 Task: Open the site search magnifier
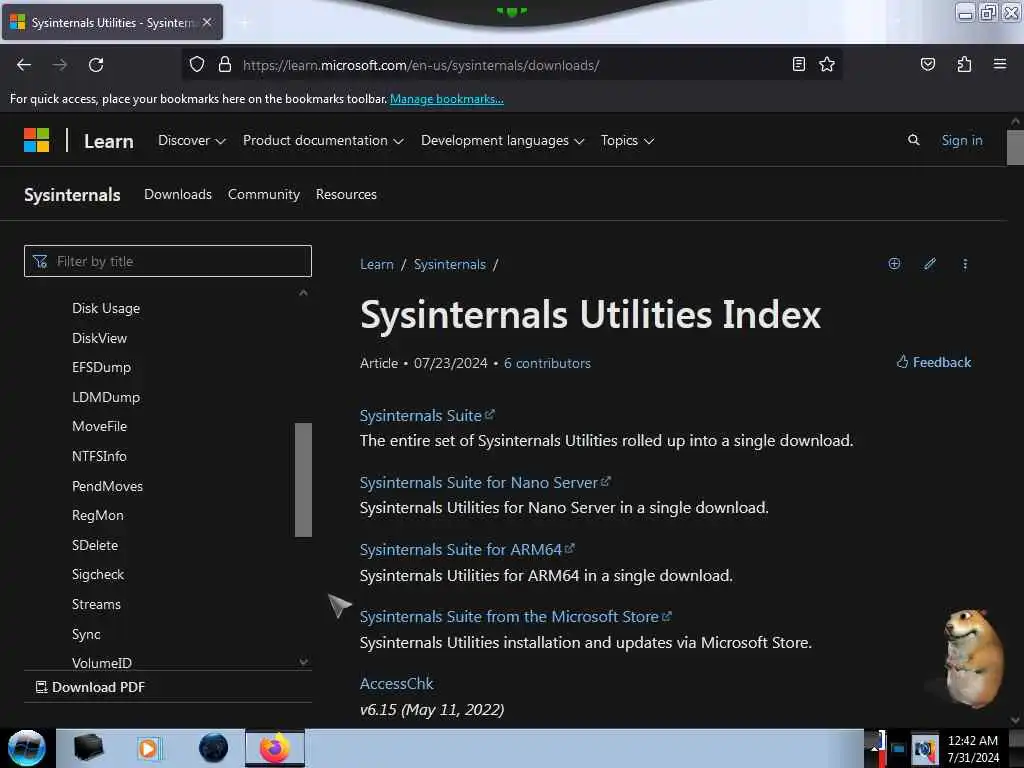pyautogui.click(x=914, y=140)
